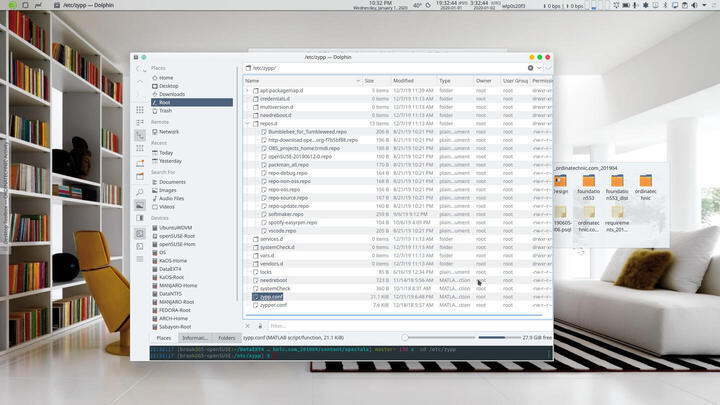Screen dimensions: 720x405
Task: Go back using the Dolphin back arrow
Action: [x=140, y=68]
